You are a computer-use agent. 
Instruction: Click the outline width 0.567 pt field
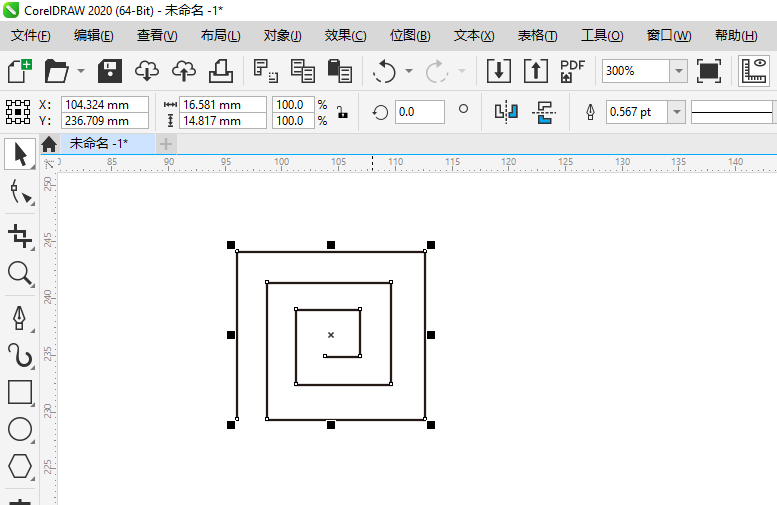[x=636, y=112]
